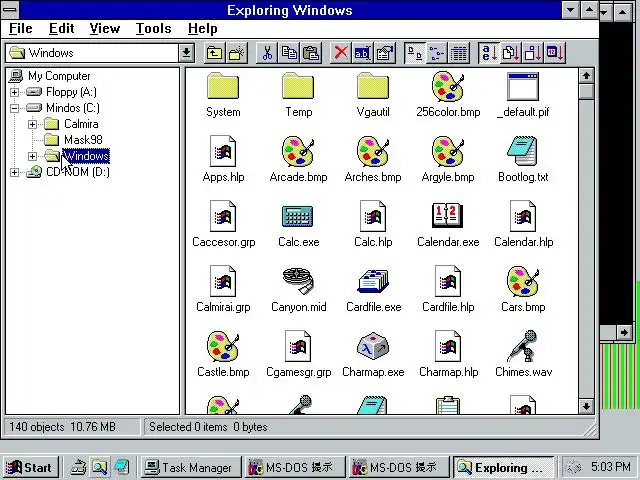
Task: Click the file list scroll down arrow
Action: pos(586,406)
